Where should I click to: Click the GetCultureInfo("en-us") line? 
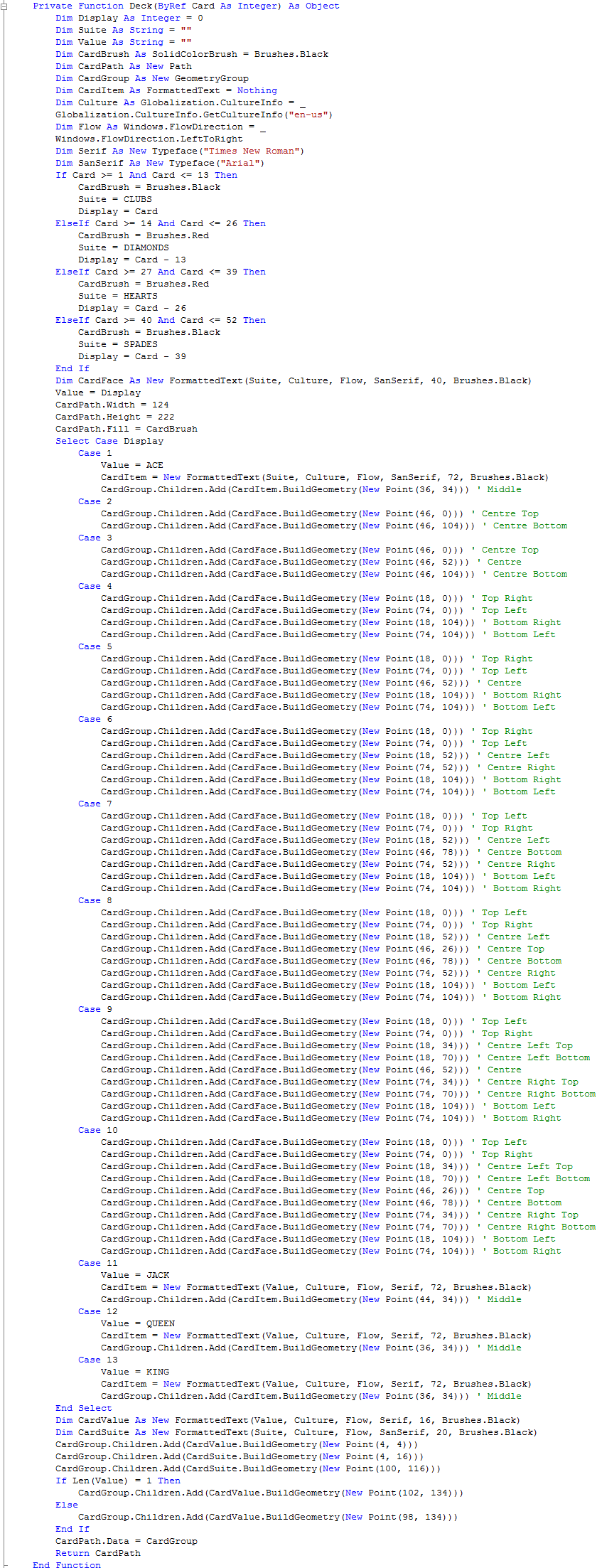[194, 114]
